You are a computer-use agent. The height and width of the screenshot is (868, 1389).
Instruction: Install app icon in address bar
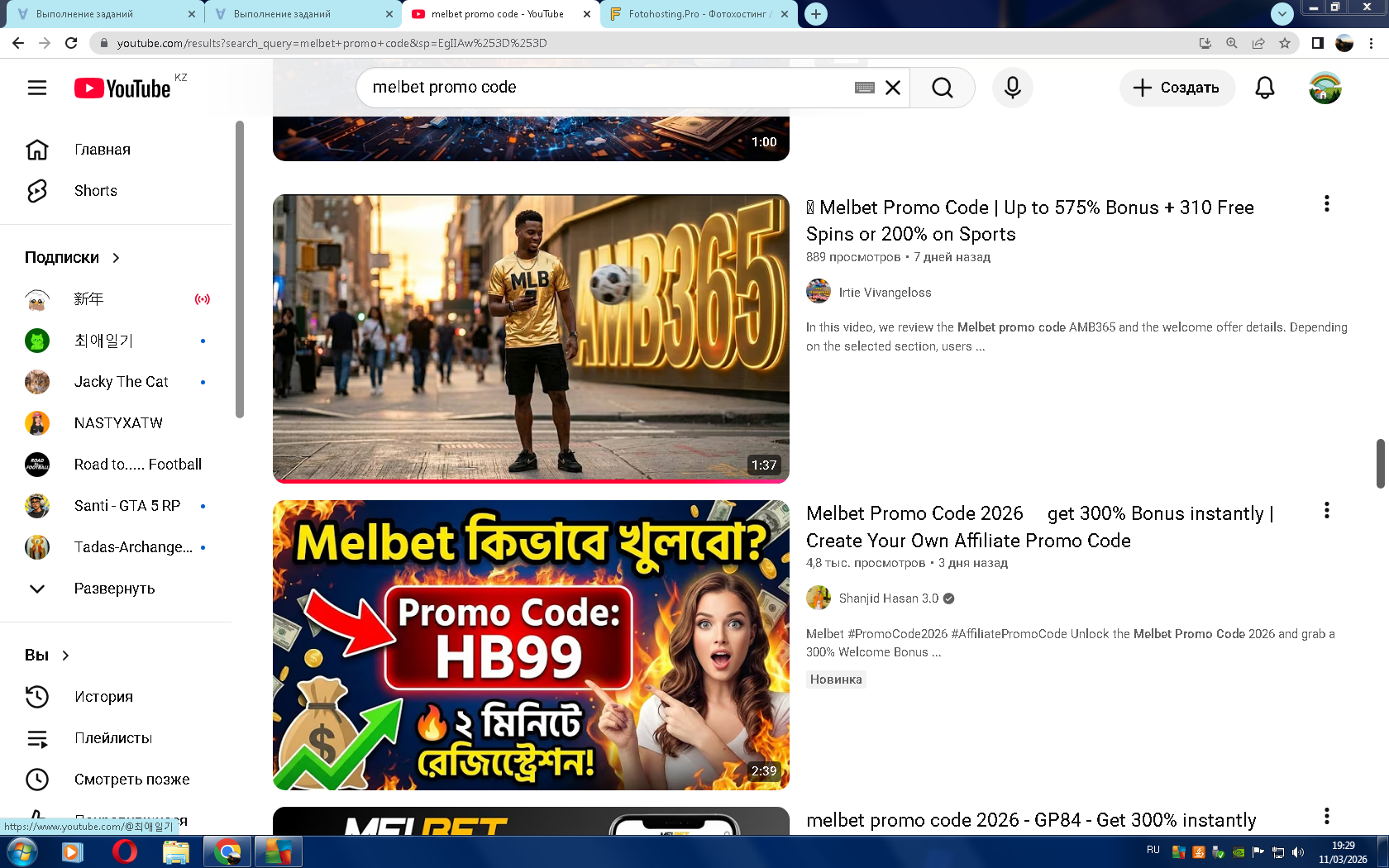(1205, 43)
